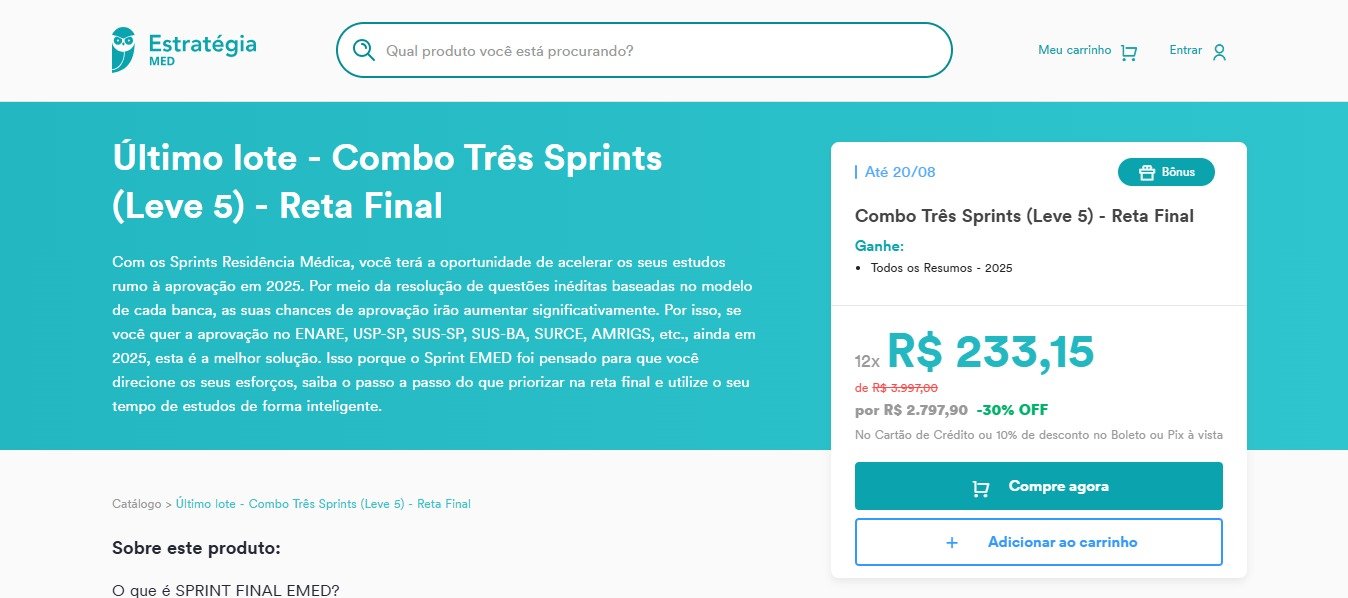Image resolution: width=1348 pixels, height=598 pixels.
Task: Click the Último lote breadcrumb link
Action: coord(323,504)
